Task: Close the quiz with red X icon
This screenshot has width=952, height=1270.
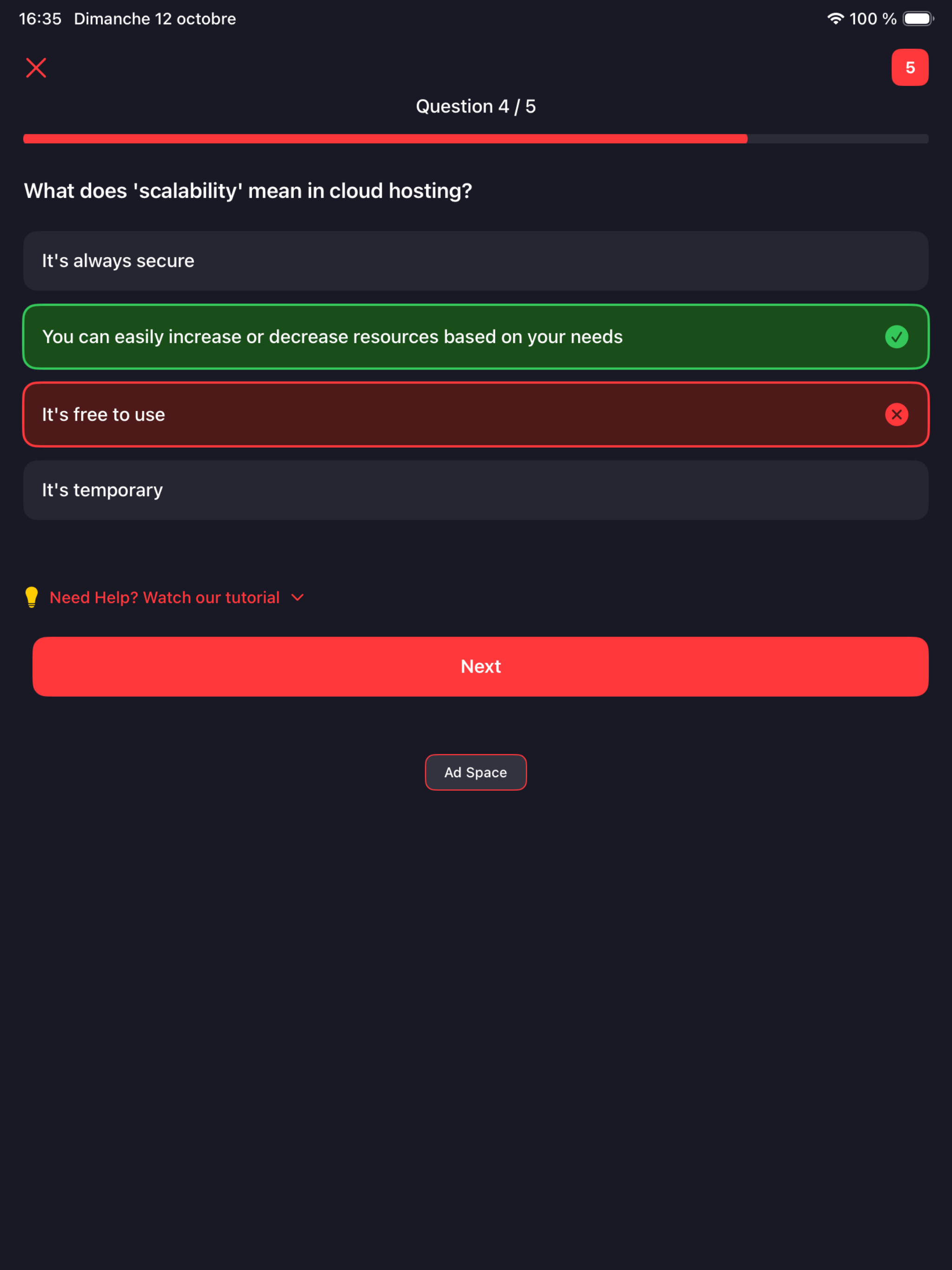Action: pos(36,68)
